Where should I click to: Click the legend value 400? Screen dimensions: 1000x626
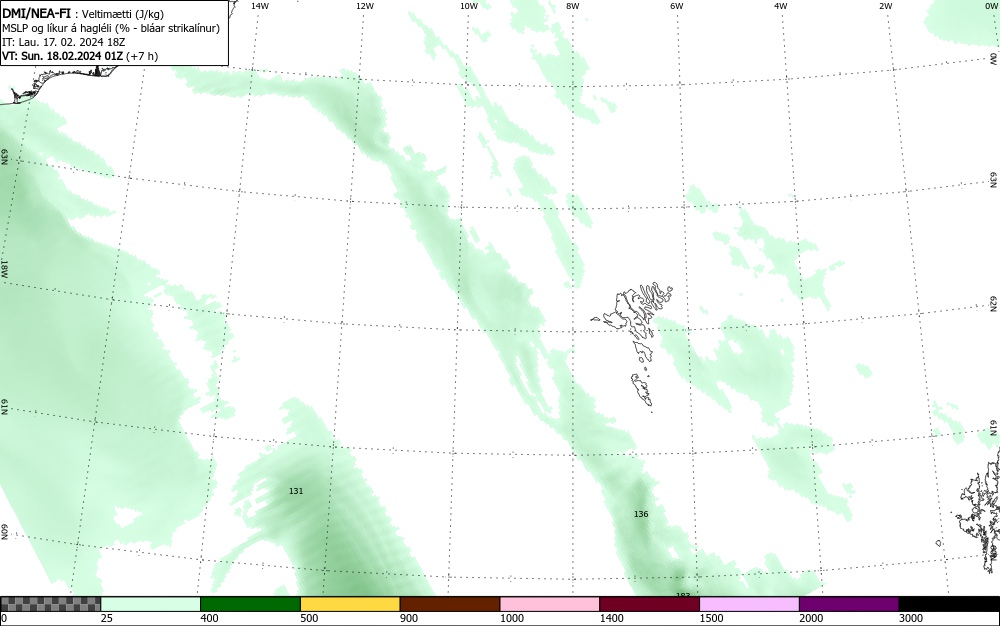coord(209,618)
